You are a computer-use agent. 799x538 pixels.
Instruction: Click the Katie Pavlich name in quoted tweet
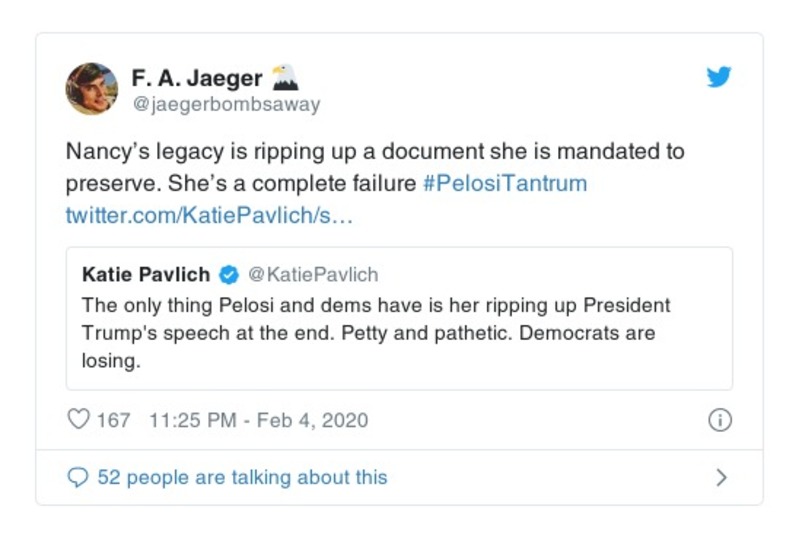tap(147, 275)
